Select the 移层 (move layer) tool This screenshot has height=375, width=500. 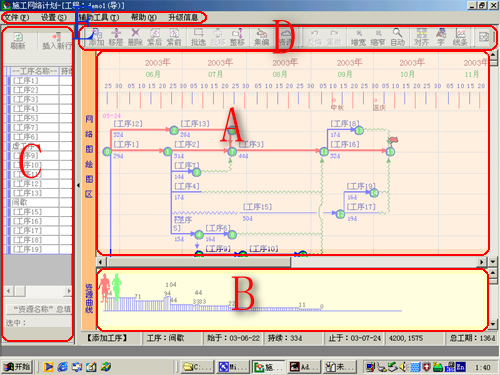116,37
